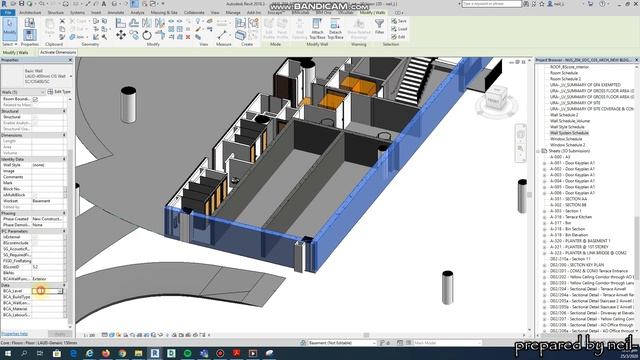Screen dimensions: 640x360
Task: Click Save selection icon
Action: click(399, 21)
